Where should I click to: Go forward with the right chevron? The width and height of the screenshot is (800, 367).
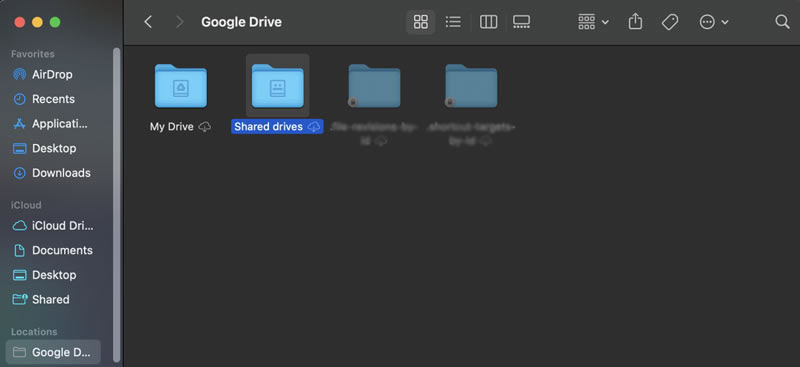(x=179, y=22)
